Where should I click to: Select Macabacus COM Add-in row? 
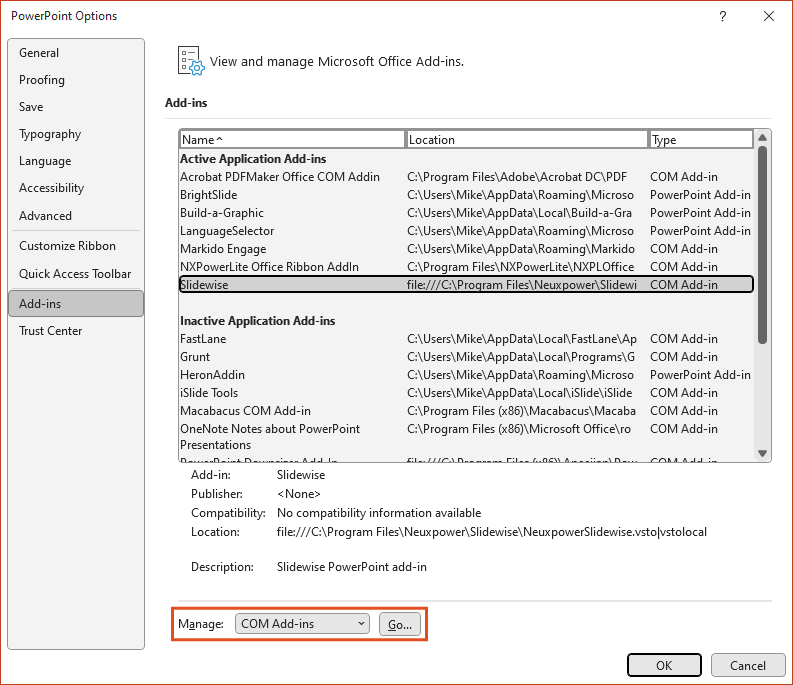[466, 411]
